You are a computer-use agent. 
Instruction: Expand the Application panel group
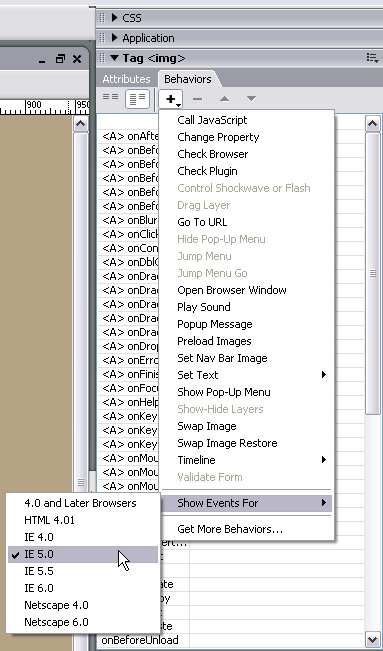115,38
